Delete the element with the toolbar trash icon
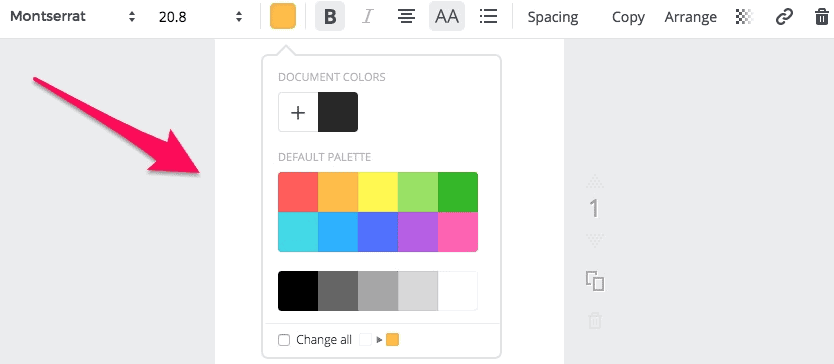834x364 pixels. [822, 17]
